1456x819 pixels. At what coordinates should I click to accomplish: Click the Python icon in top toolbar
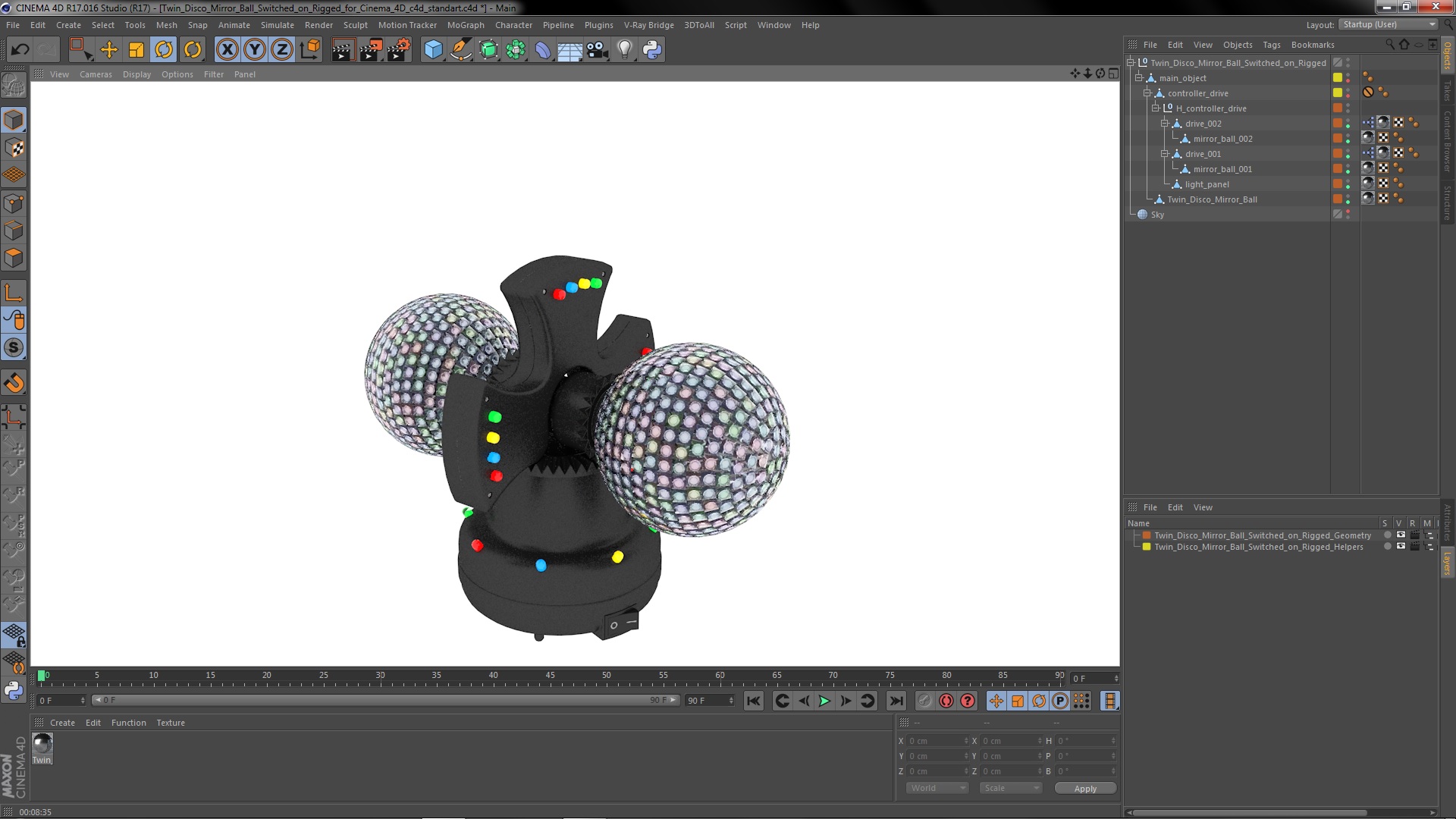(652, 50)
